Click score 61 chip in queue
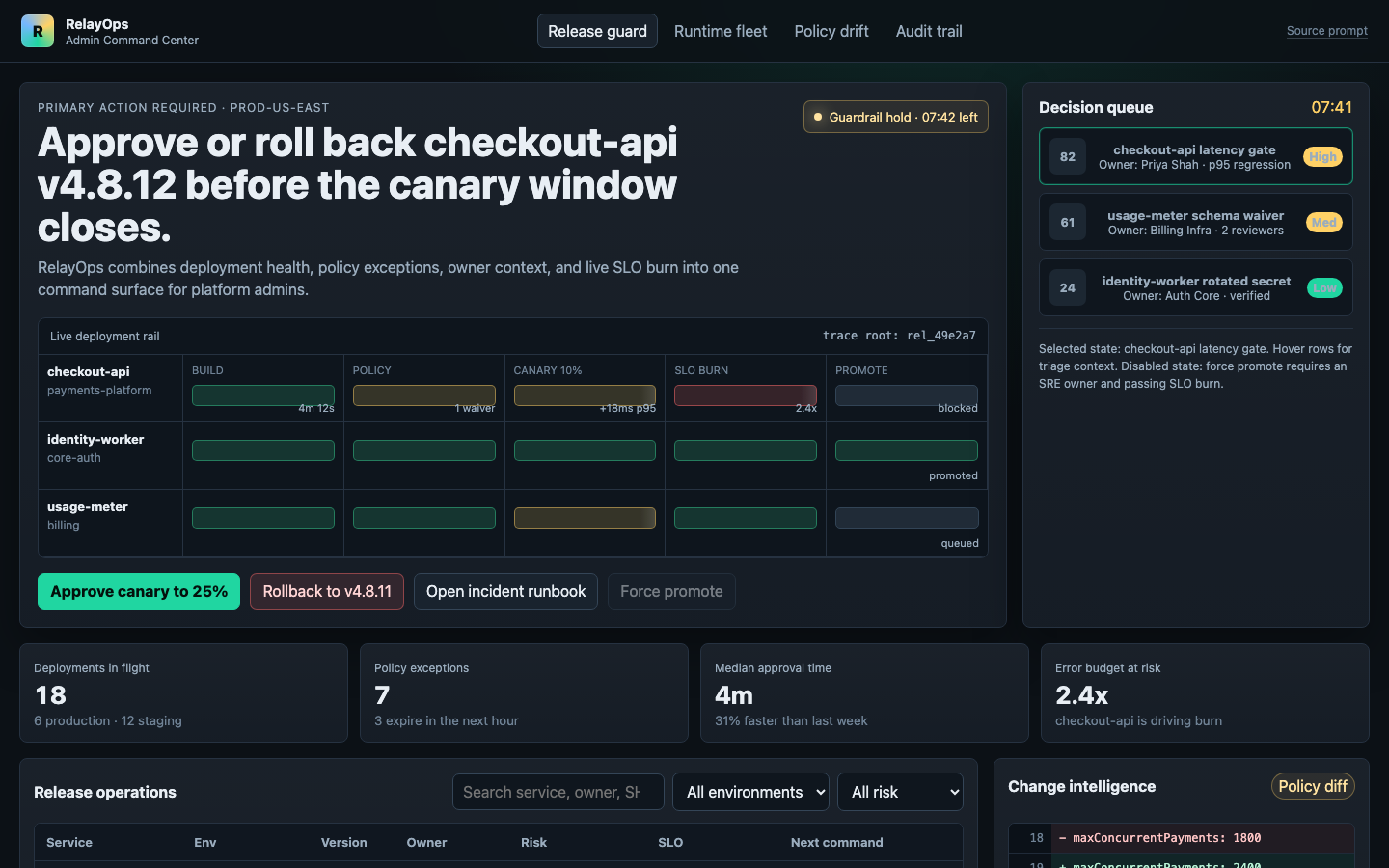The width and height of the screenshot is (1389, 868). (1067, 222)
